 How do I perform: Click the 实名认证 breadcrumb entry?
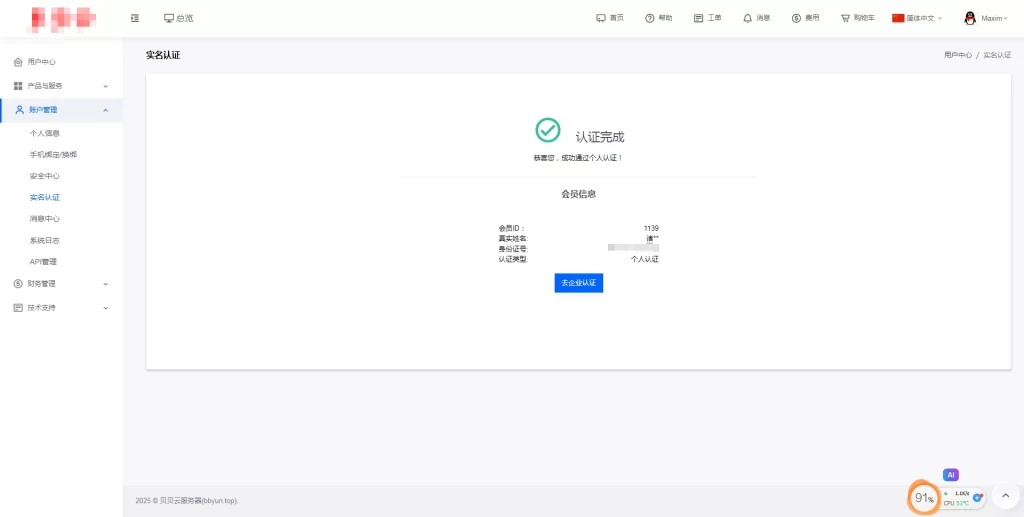coord(997,55)
